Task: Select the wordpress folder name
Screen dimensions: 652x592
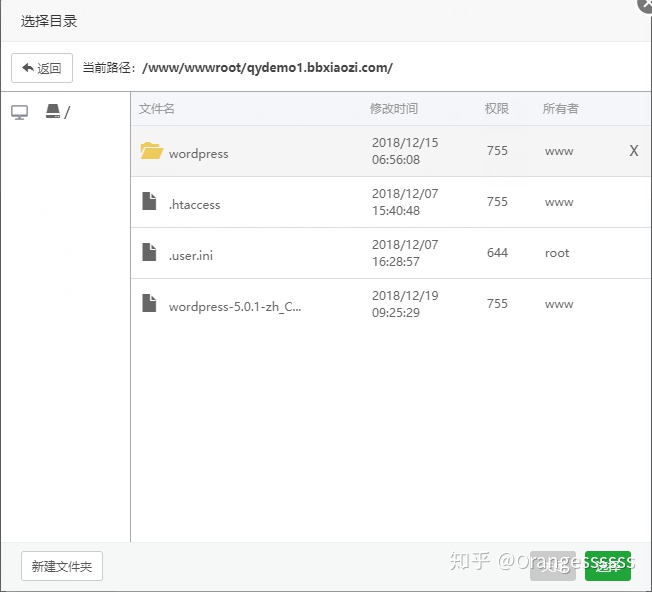Action: (x=198, y=154)
